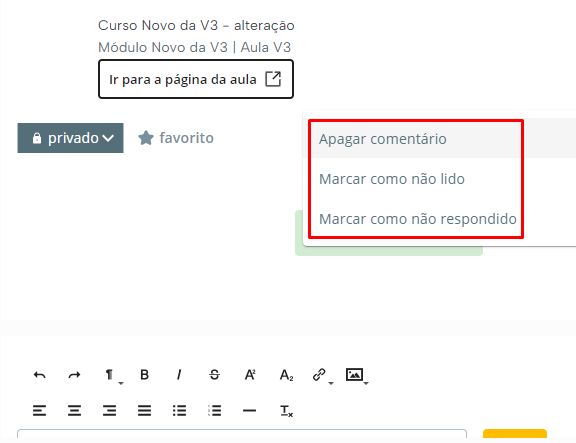Undo the last edit in the editor
Viewport: 576px width, 443px height.
point(40,375)
